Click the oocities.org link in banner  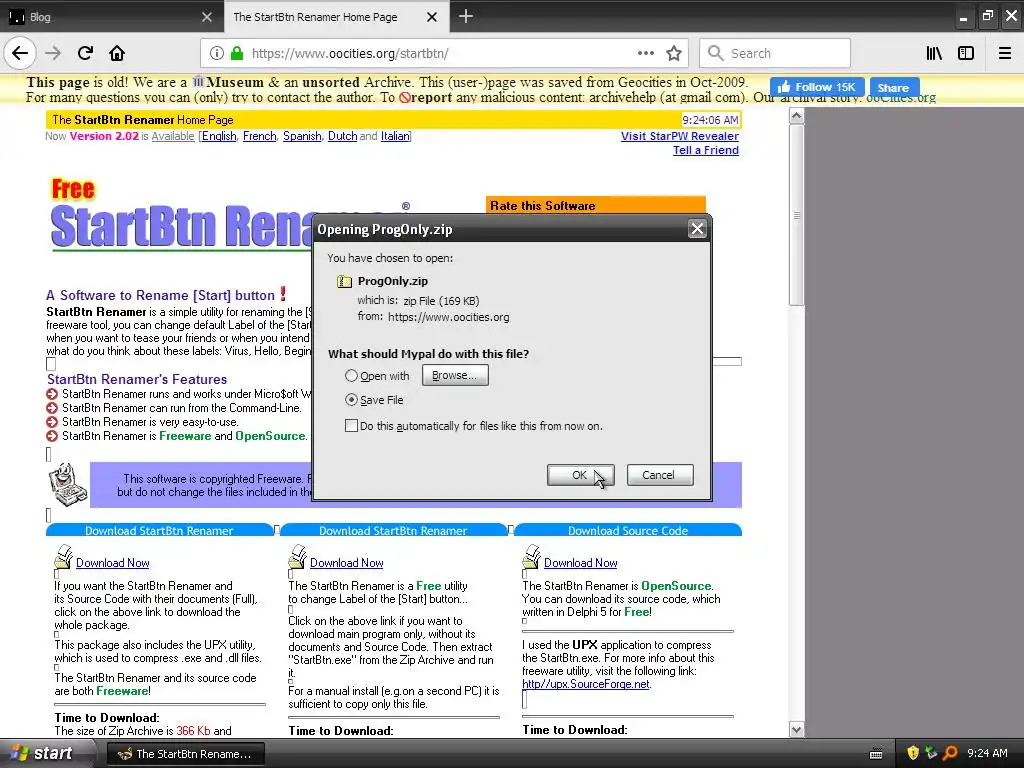point(901,97)
